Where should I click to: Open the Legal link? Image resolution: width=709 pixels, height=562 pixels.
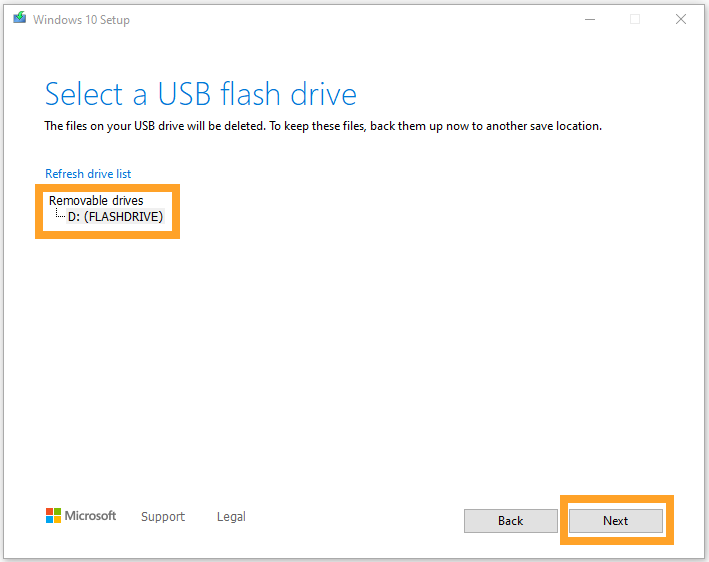click(231, 517)
